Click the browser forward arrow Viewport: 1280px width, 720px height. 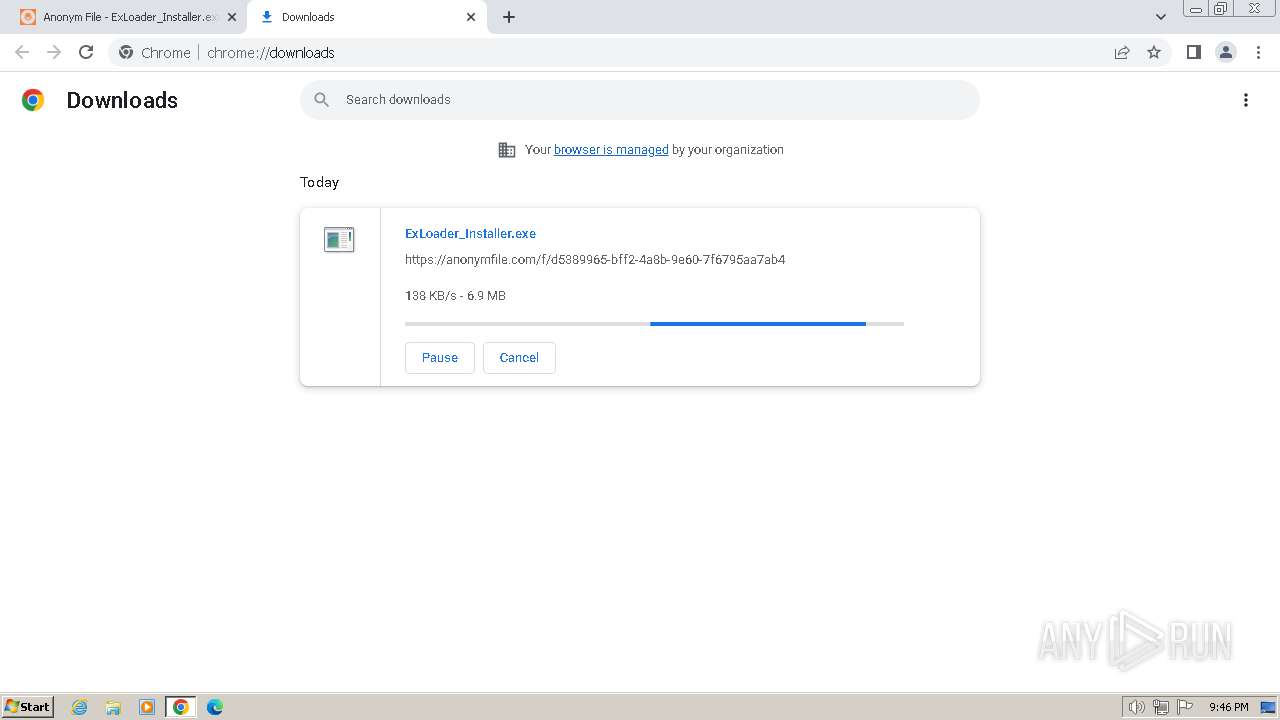(x=54, y=52)
